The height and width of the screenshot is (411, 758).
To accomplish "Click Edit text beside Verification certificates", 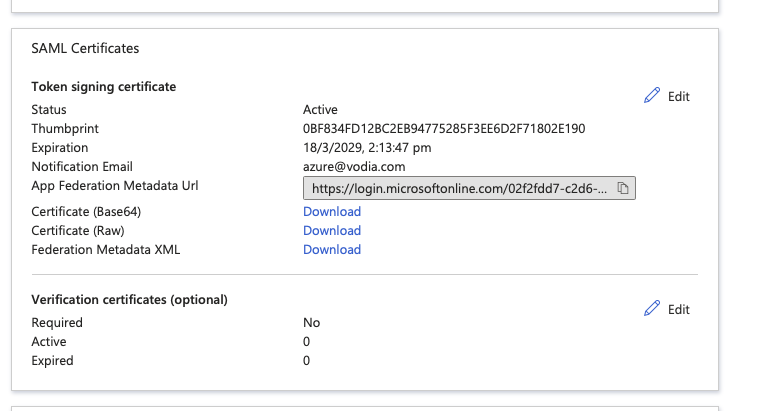I will (679, 310).
